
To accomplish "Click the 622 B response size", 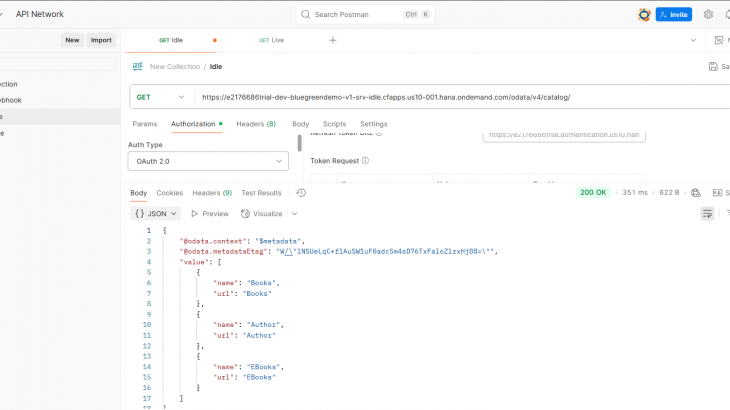I will [669, 192].
